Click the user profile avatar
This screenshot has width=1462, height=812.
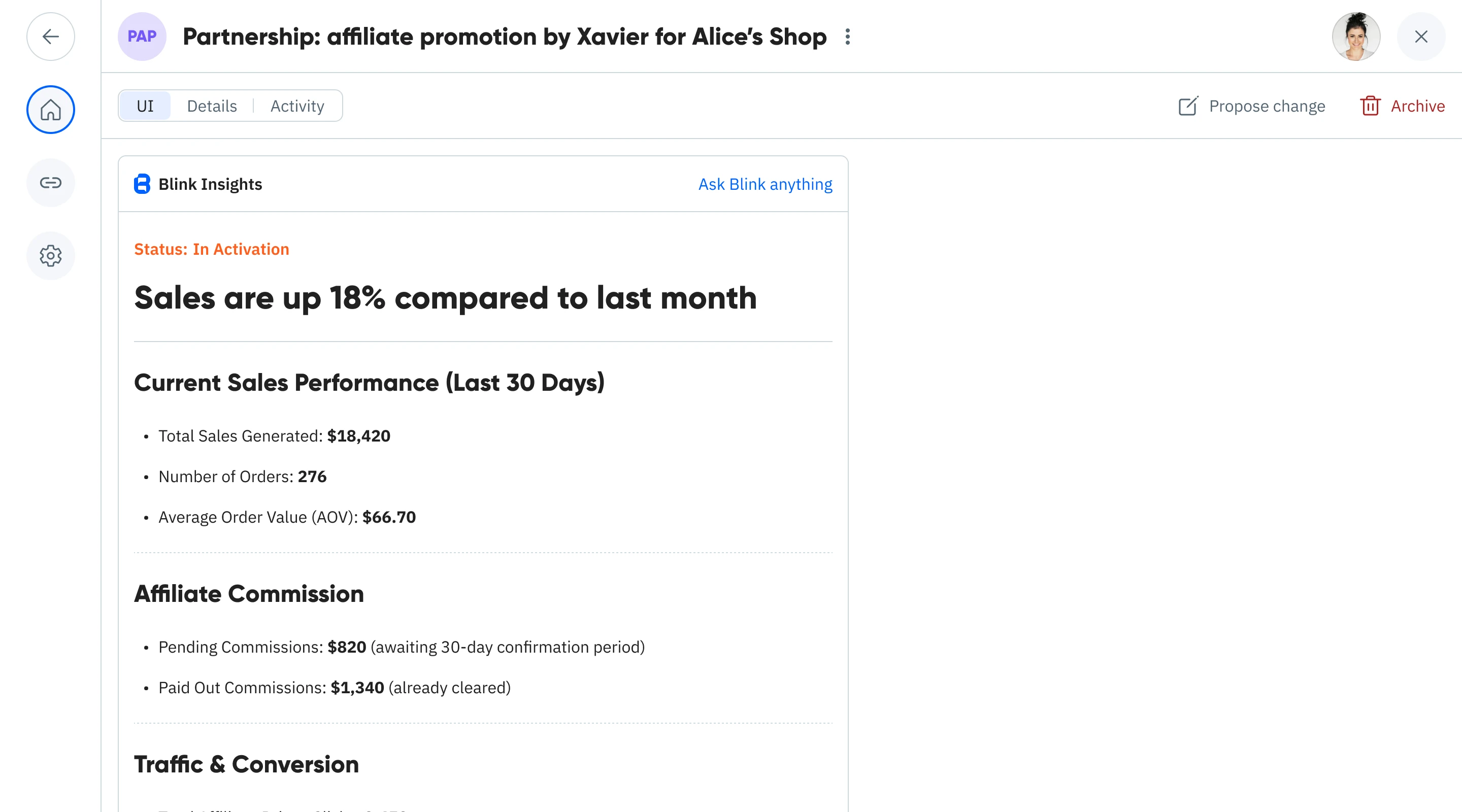point(1356,37)
